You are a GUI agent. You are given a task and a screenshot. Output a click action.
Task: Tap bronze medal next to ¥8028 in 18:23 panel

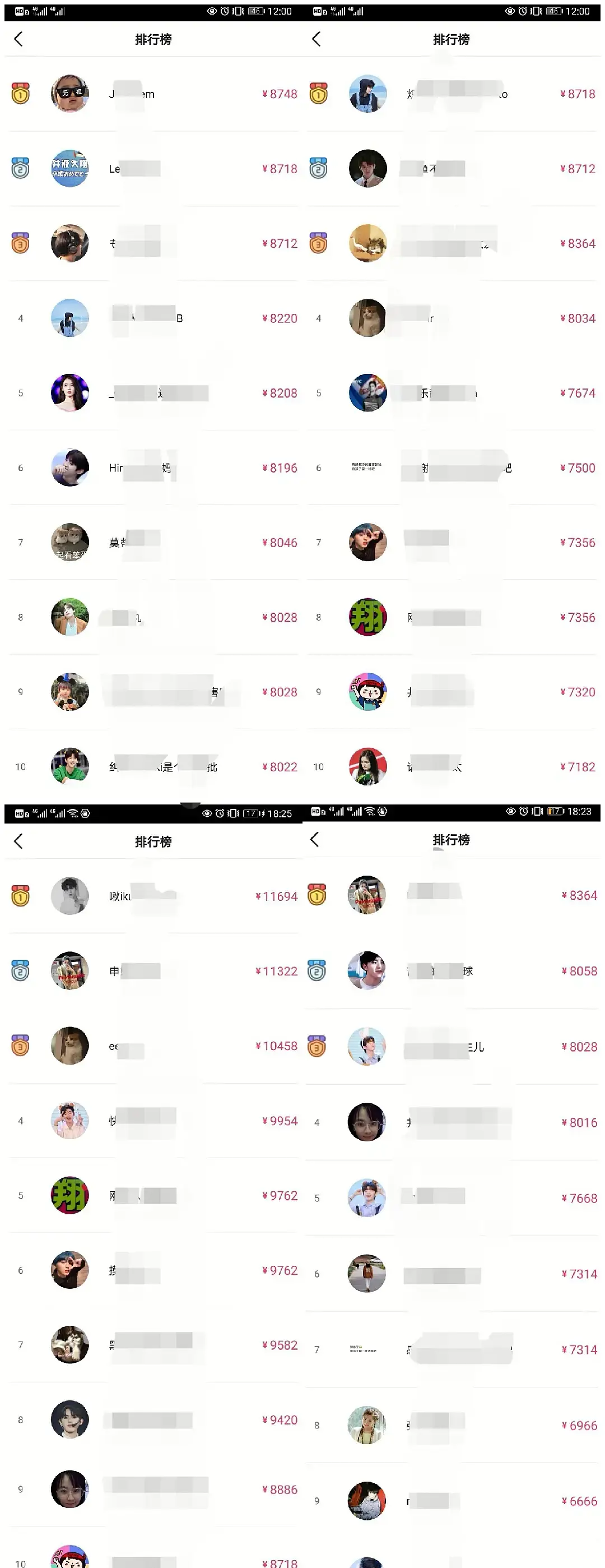317,1047
